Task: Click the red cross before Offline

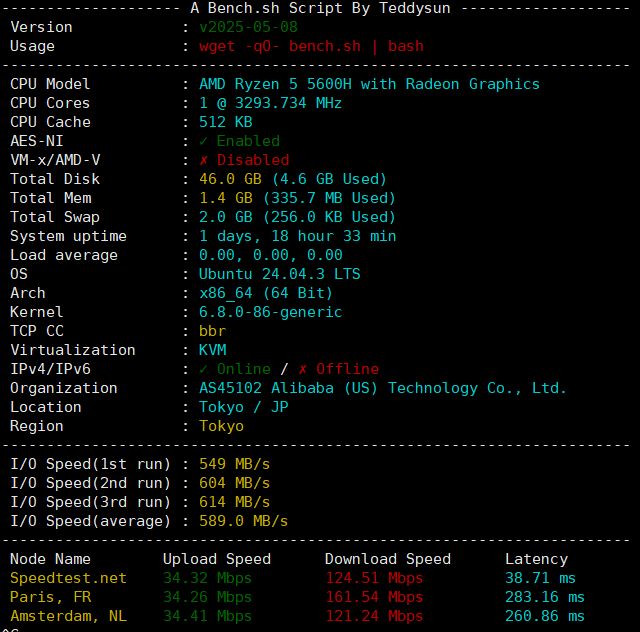Action: pos(303,369)
